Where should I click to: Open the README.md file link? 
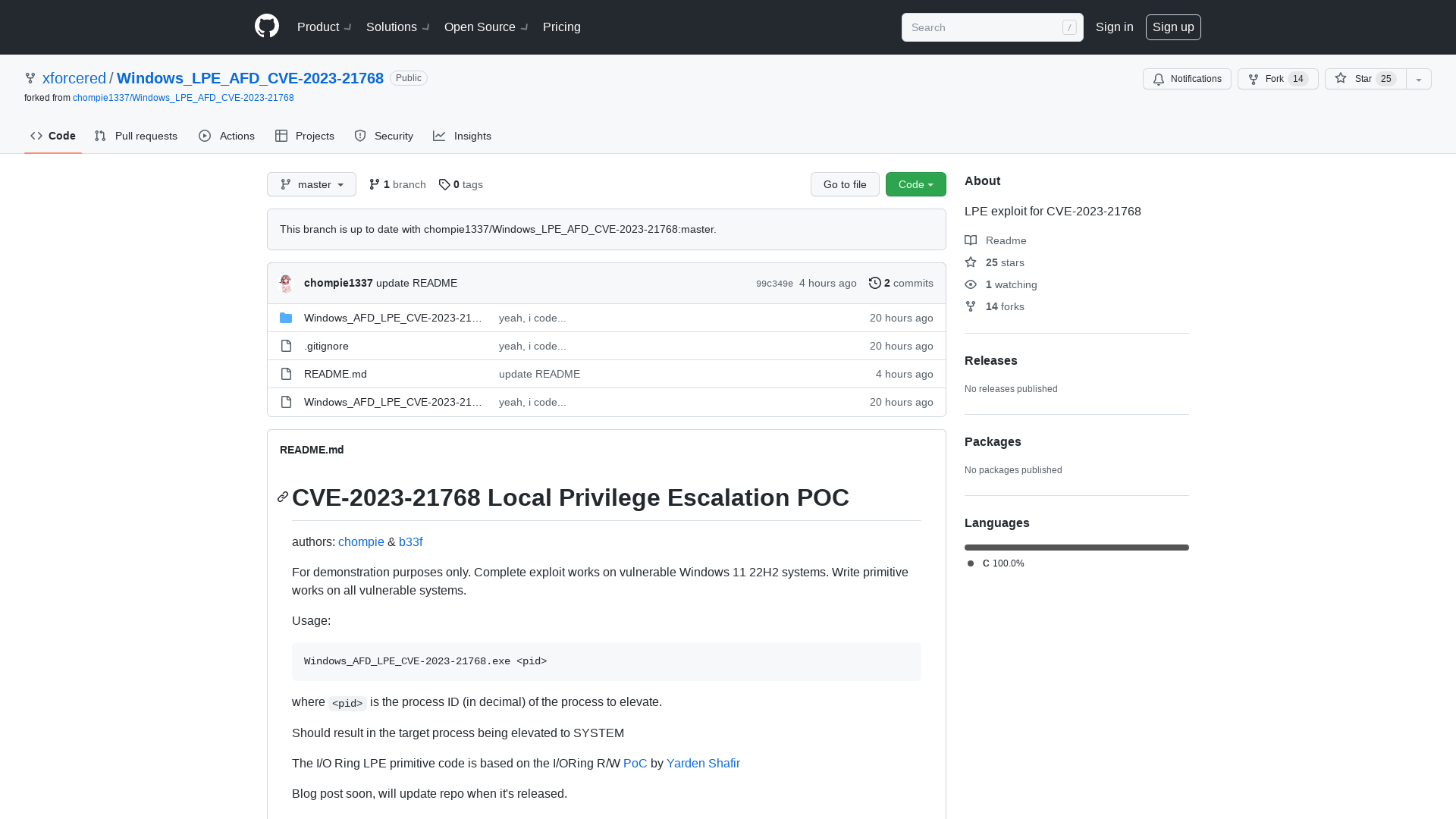click(335, 374)
